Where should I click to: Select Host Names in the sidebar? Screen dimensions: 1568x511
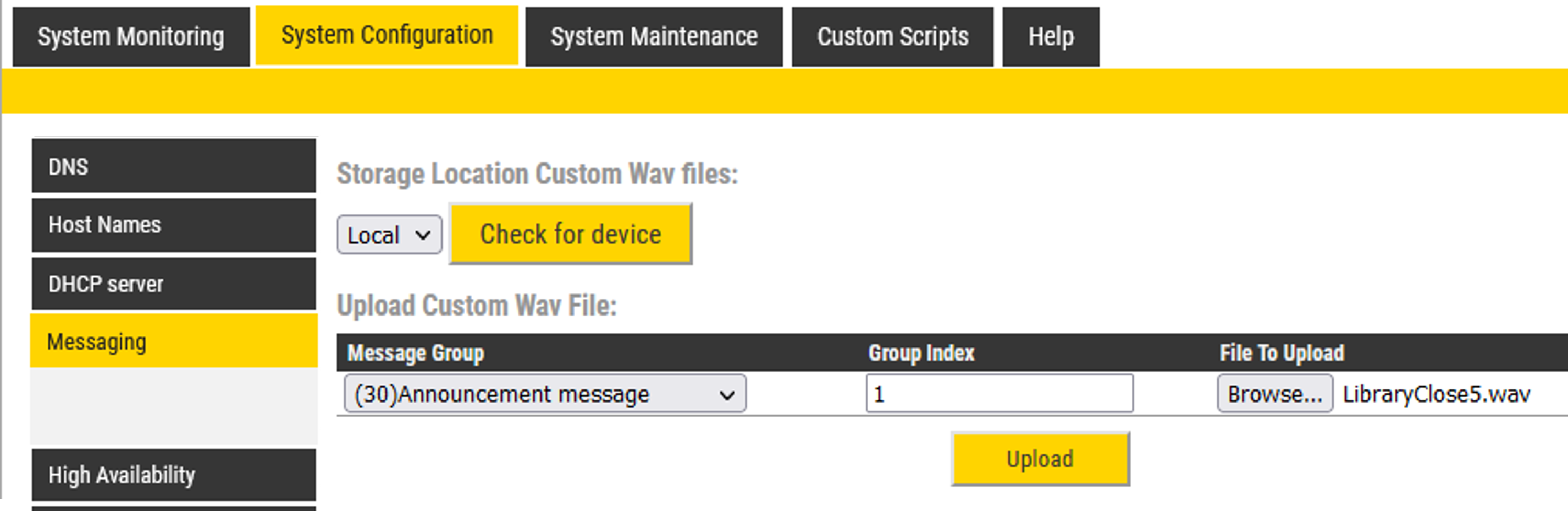173,225
